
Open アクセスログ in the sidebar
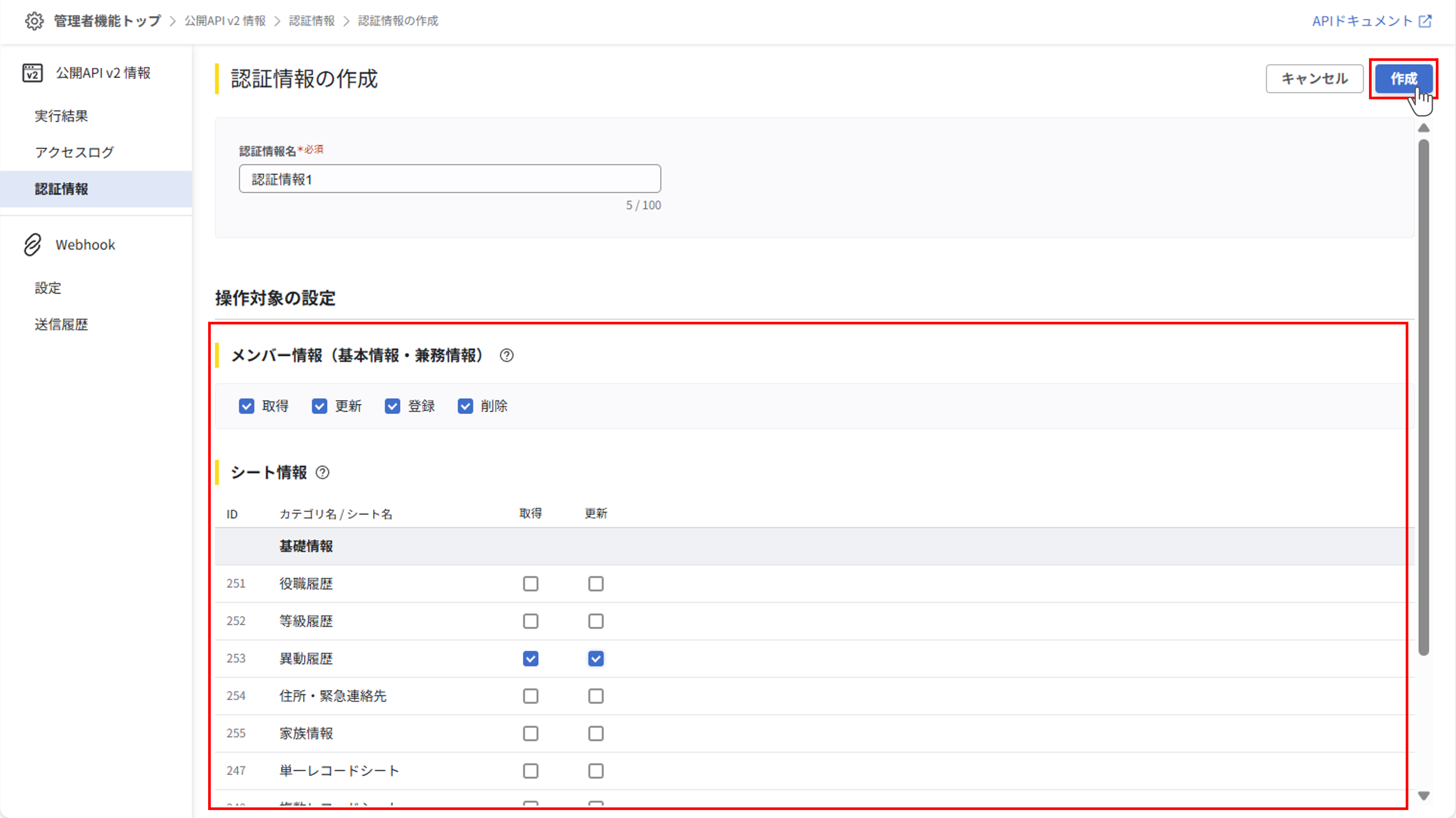click(74, 152)
